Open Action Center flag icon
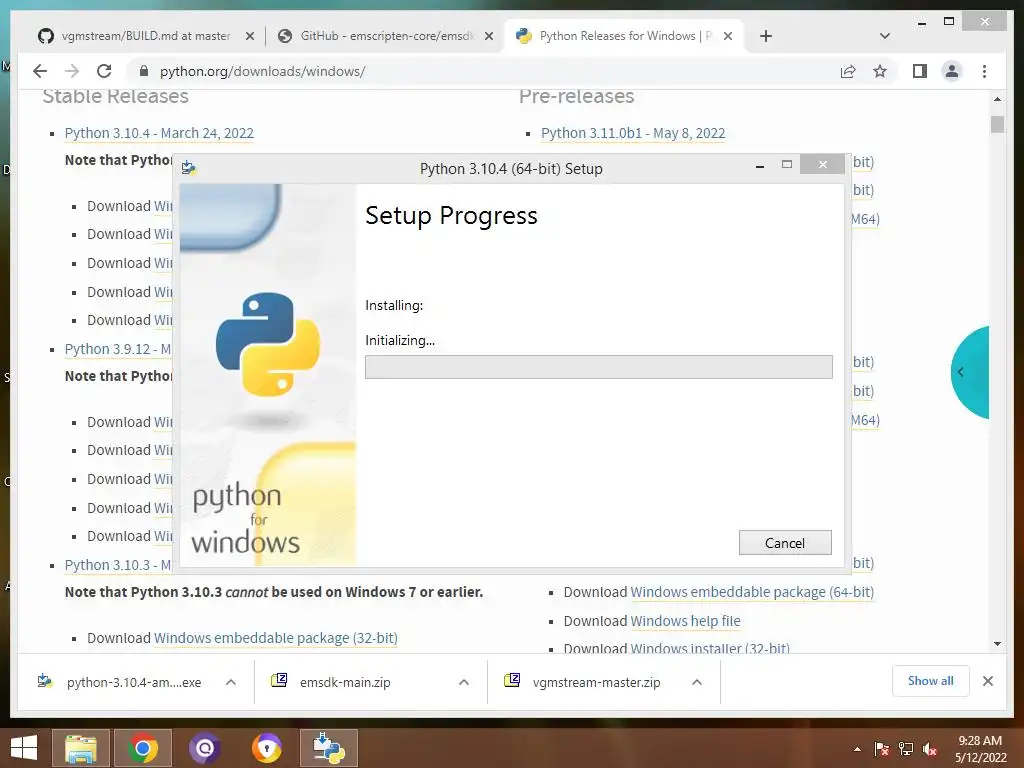1024x768 pixels. (882, 749)
